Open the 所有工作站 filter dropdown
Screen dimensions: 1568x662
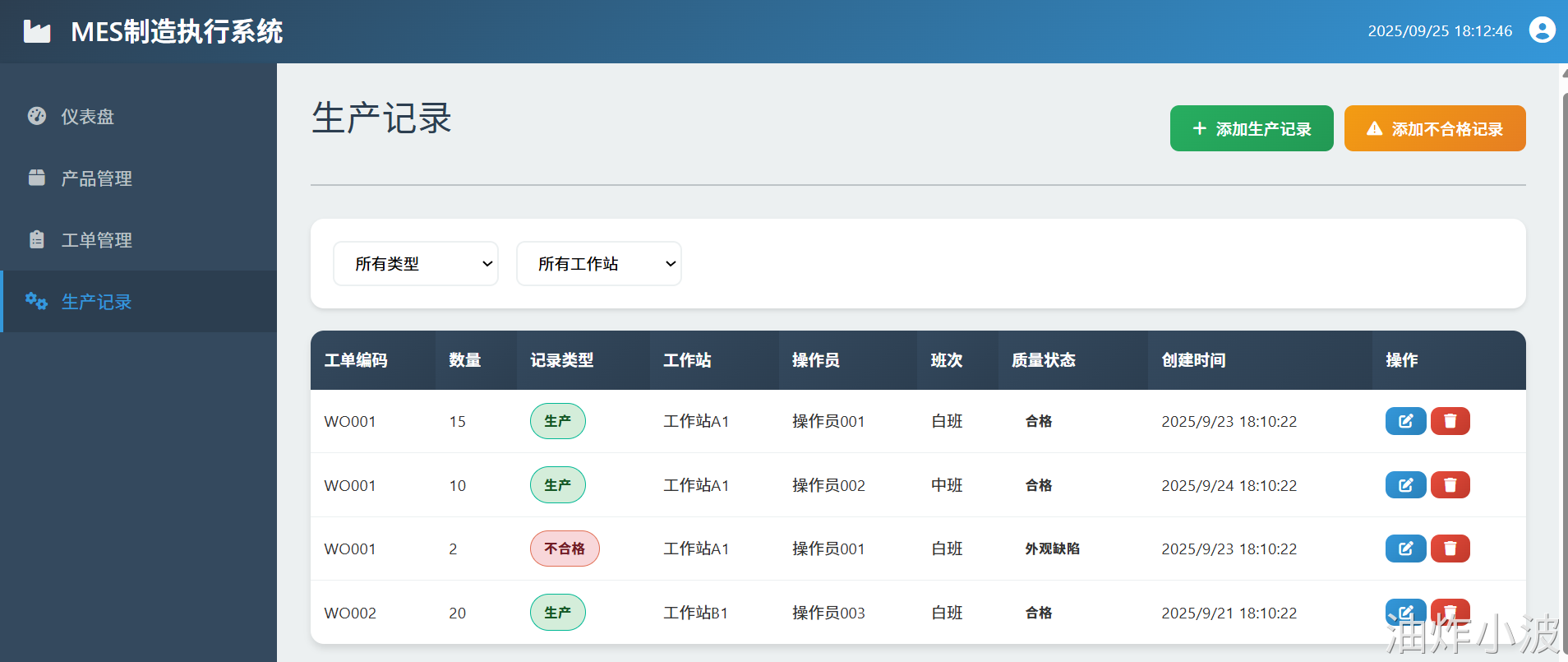coord(599,264)
